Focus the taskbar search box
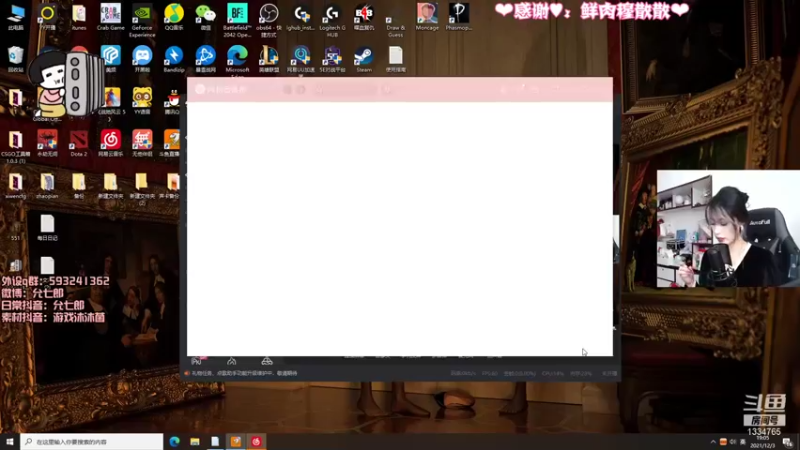Screen dimensions: 800x450 point(92,441)
